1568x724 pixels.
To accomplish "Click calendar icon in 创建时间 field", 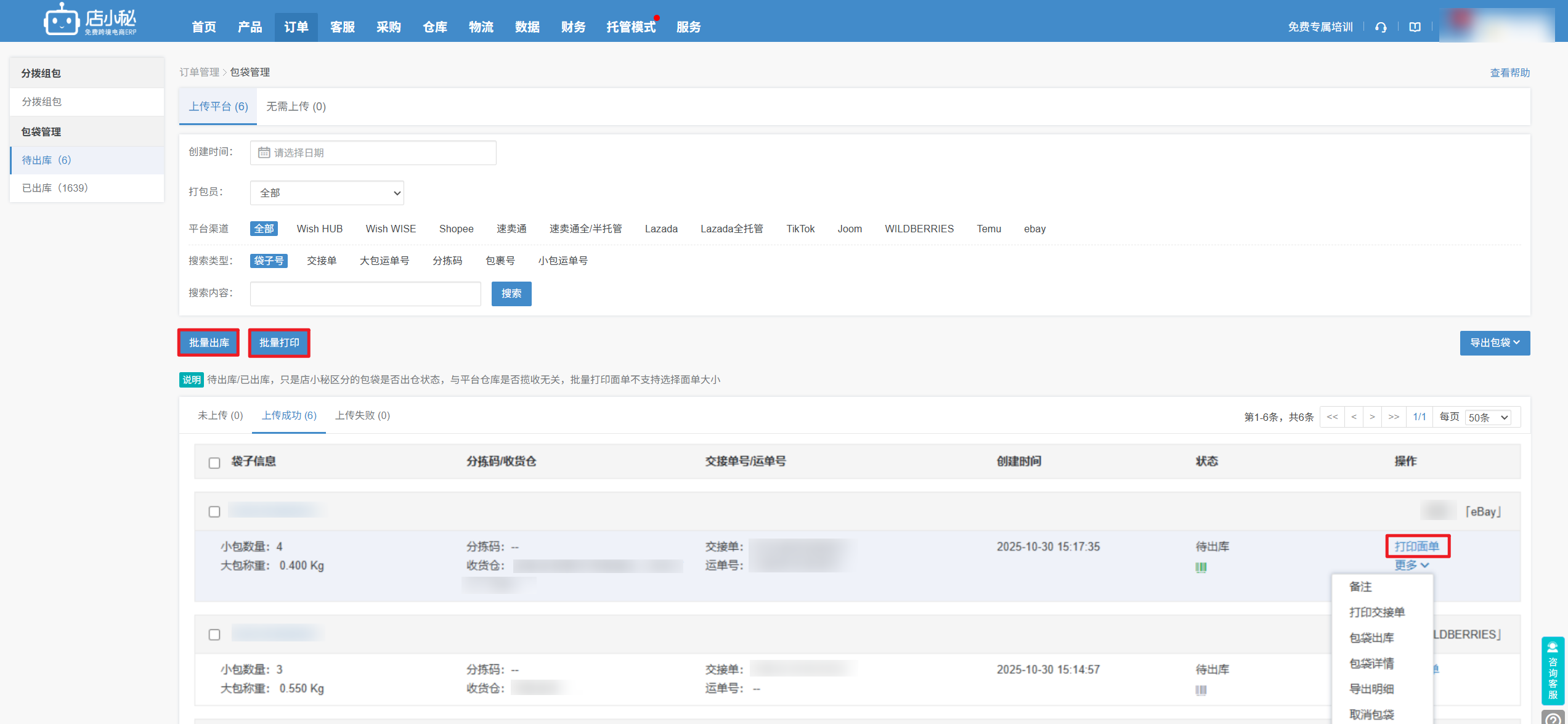I will [264, 153].
